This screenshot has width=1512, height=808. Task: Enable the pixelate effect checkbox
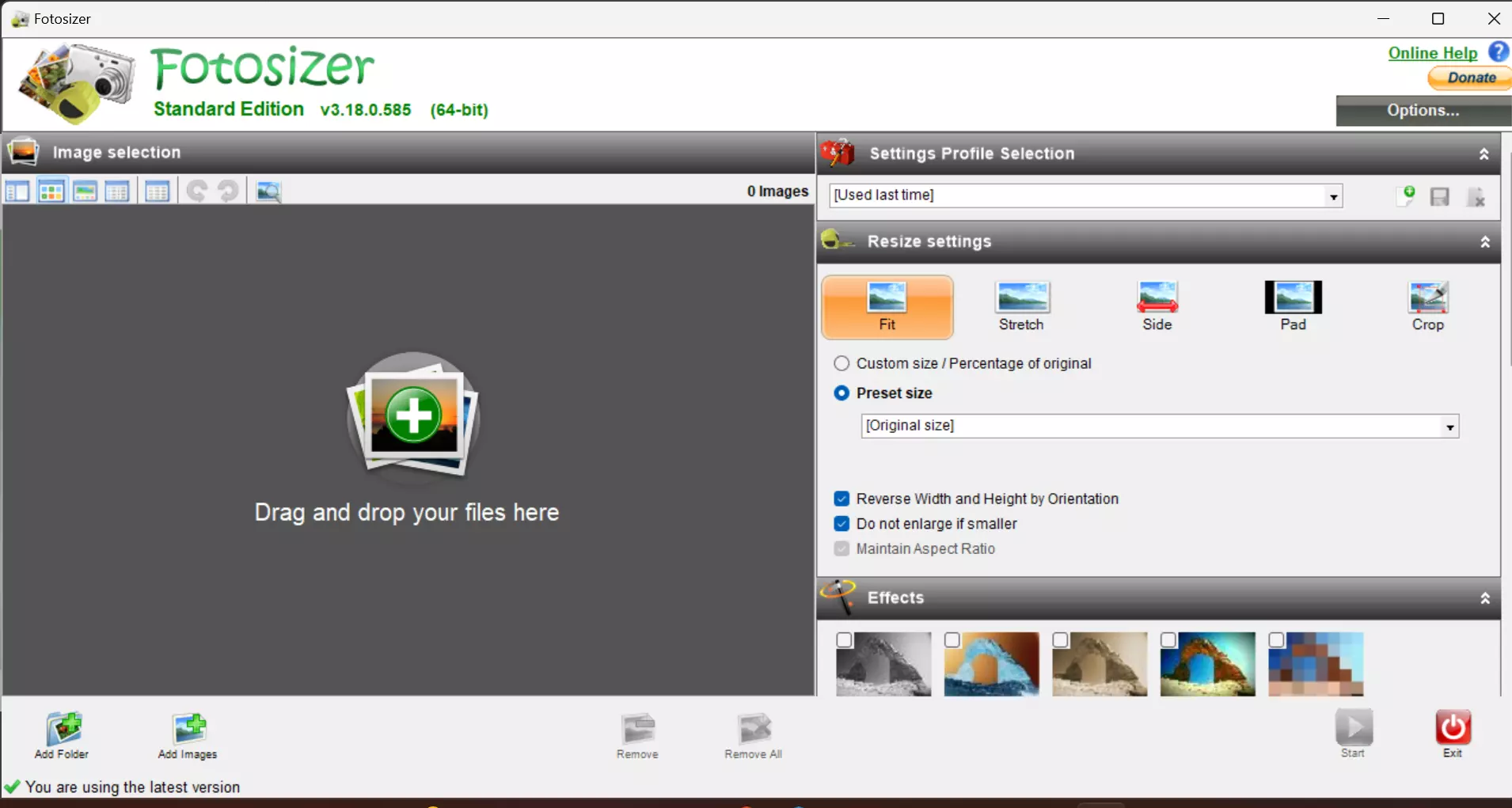1276,640
